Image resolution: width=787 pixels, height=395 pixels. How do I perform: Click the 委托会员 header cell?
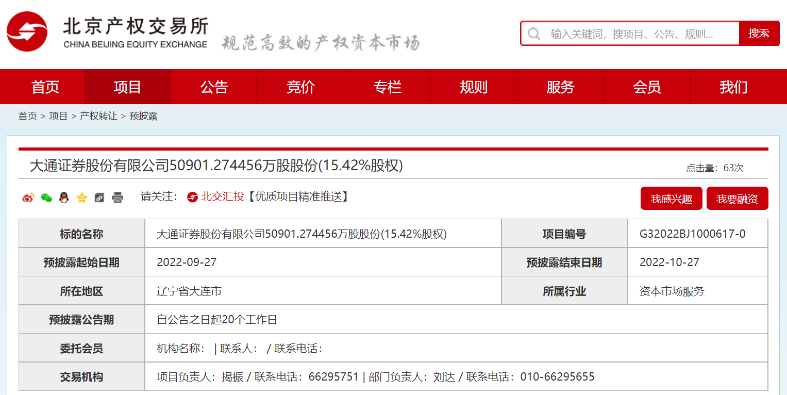tap(81, 348)
